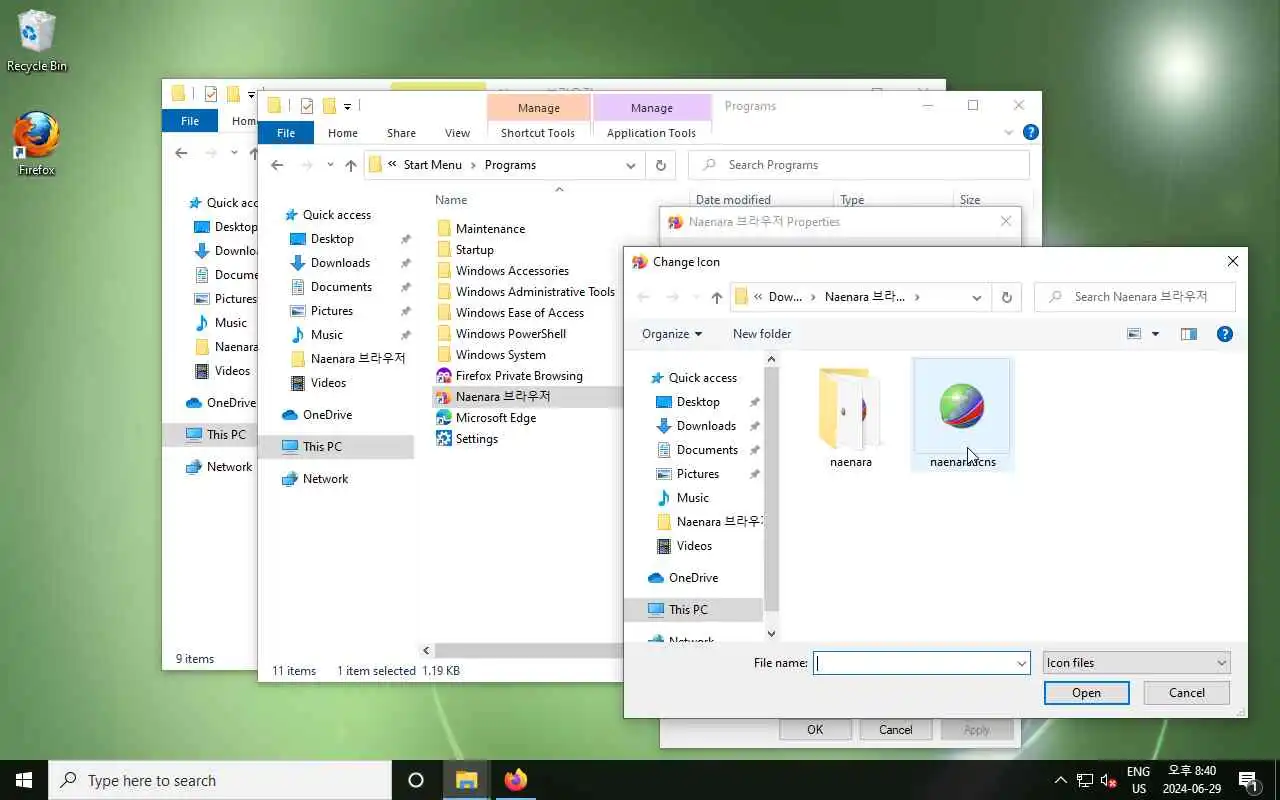Click Back arrow in Change Icon dialog
This screenshot has height=800, width=1280.
coord(644,297)
